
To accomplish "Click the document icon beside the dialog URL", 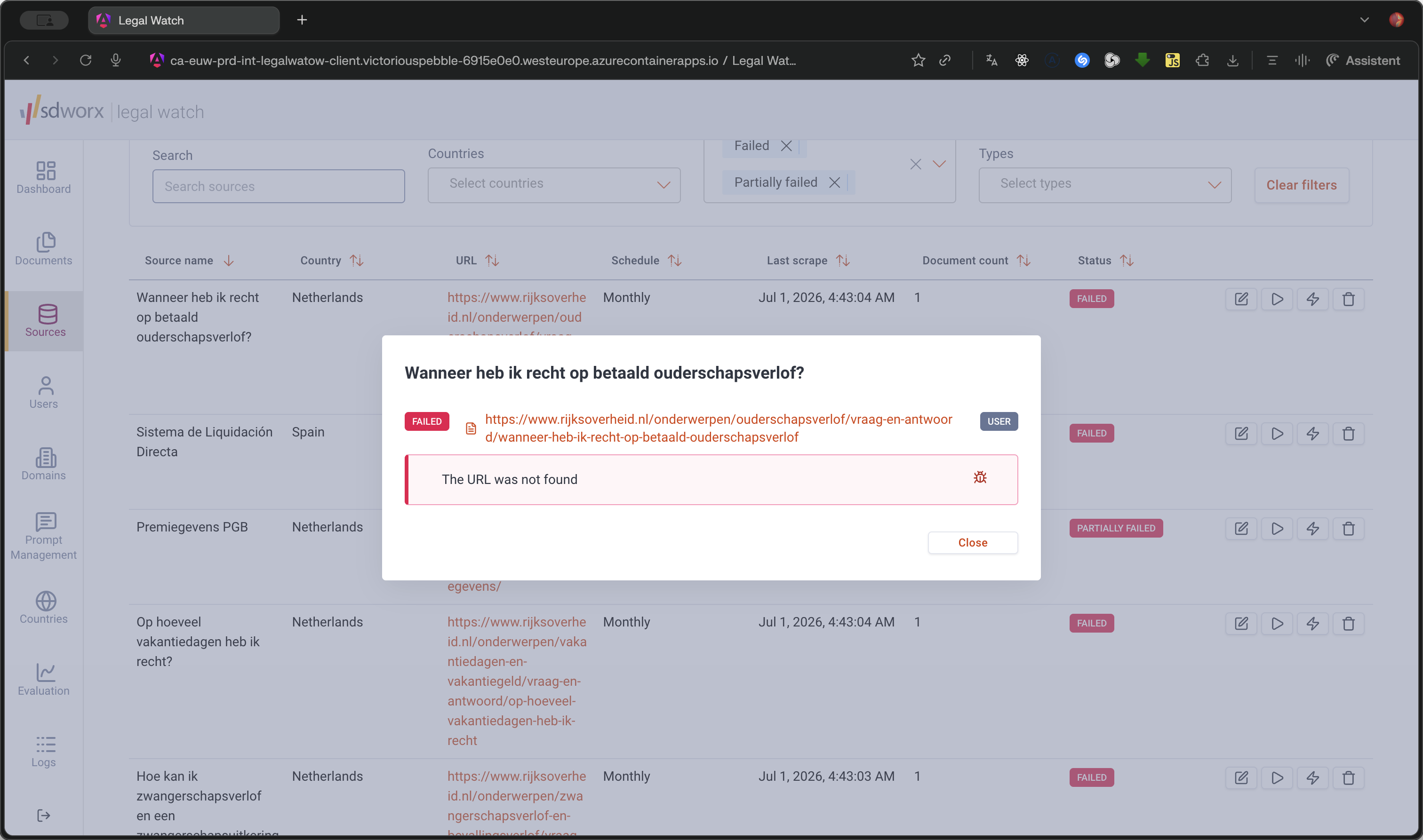I will tap(471, 428).
